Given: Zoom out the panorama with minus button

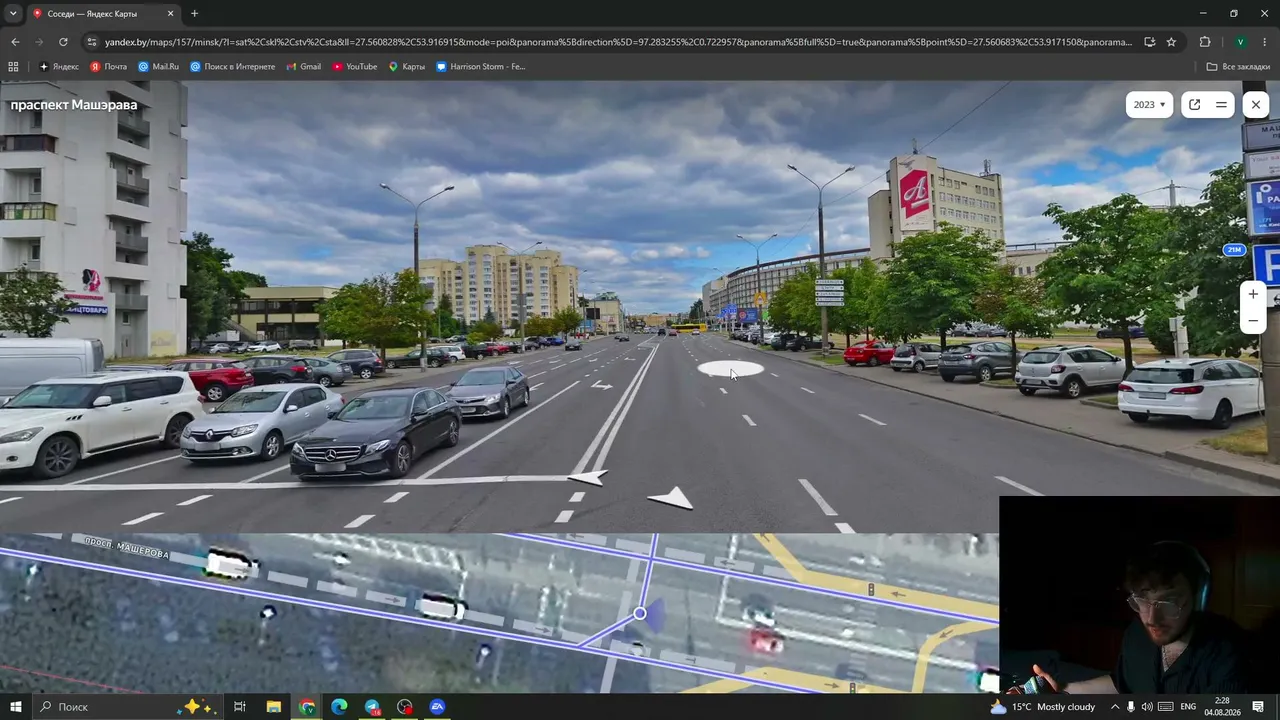Looking at the screenshot, I should 1253,321.
